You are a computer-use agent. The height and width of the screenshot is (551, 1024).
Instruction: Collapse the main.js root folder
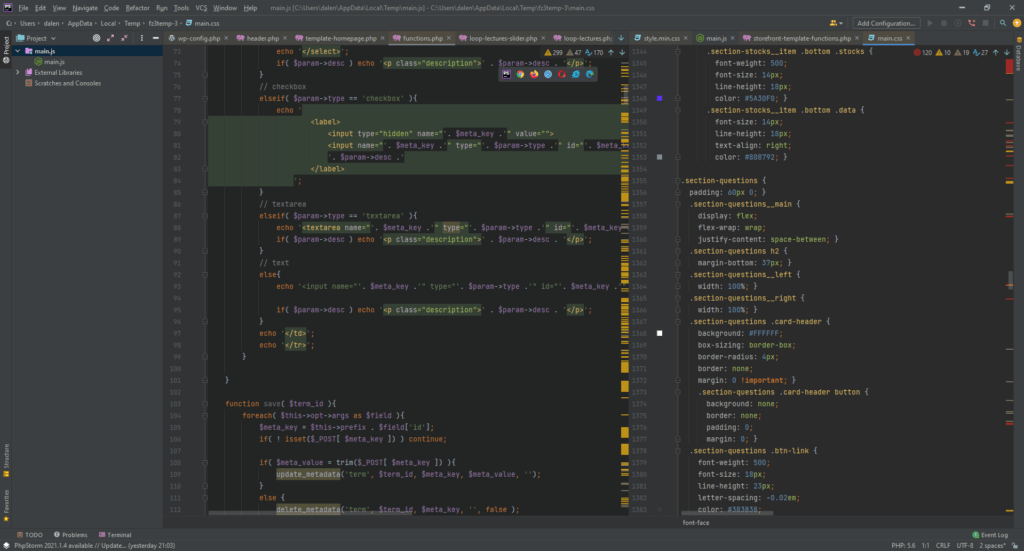[17, 50]
